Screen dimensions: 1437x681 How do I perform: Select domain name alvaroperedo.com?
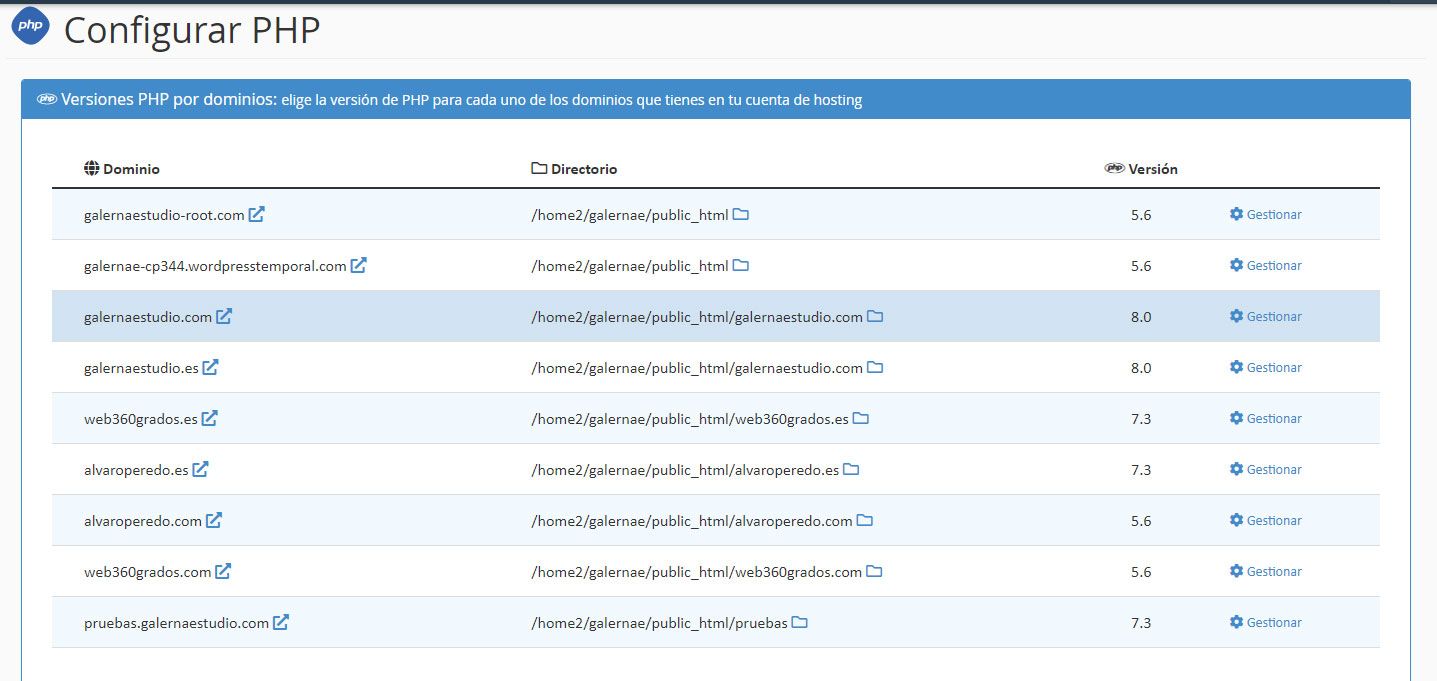tap(143, 521)
